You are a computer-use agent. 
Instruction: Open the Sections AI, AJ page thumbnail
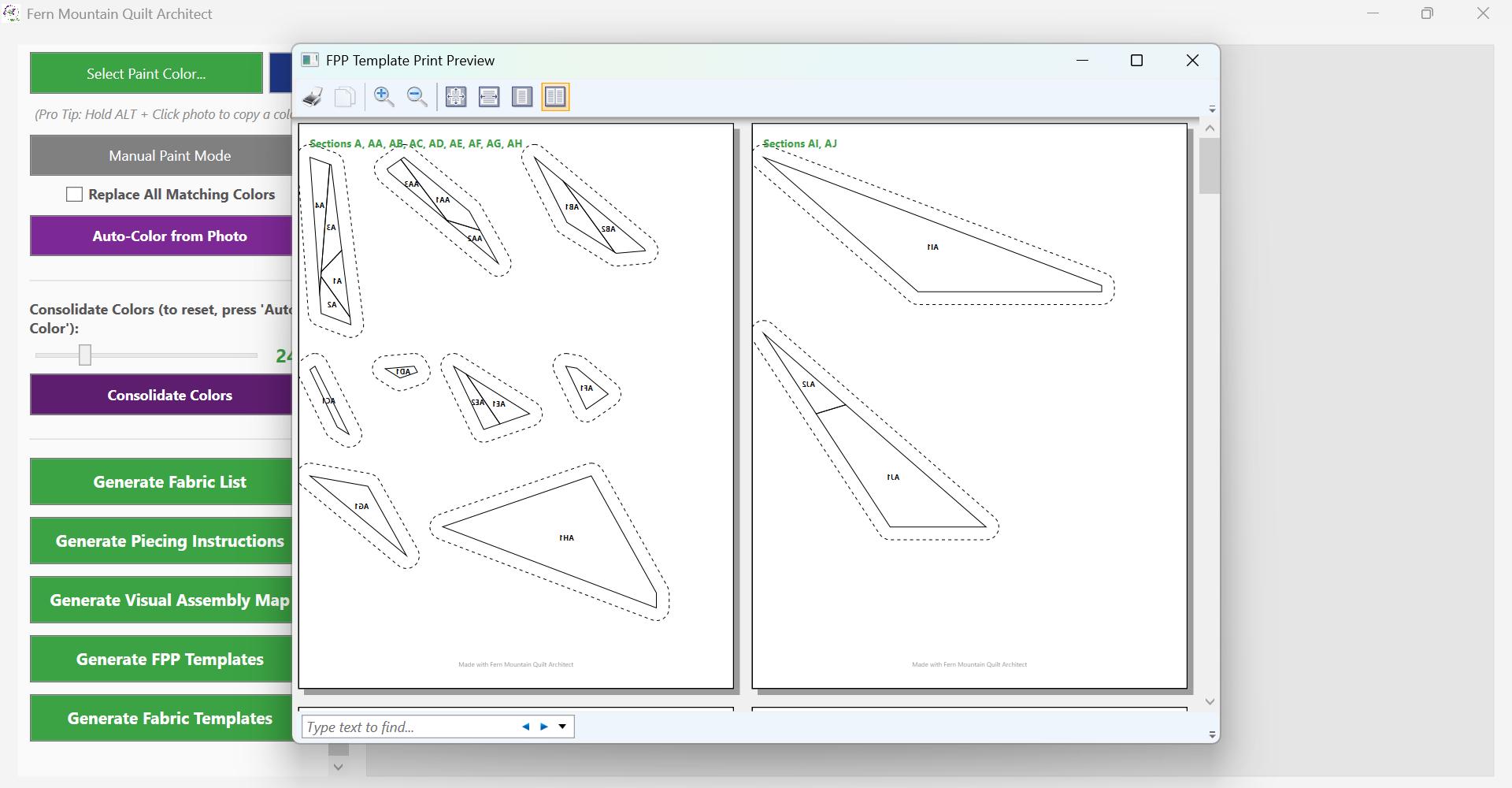pyautogui.click(x=969, y=406)
